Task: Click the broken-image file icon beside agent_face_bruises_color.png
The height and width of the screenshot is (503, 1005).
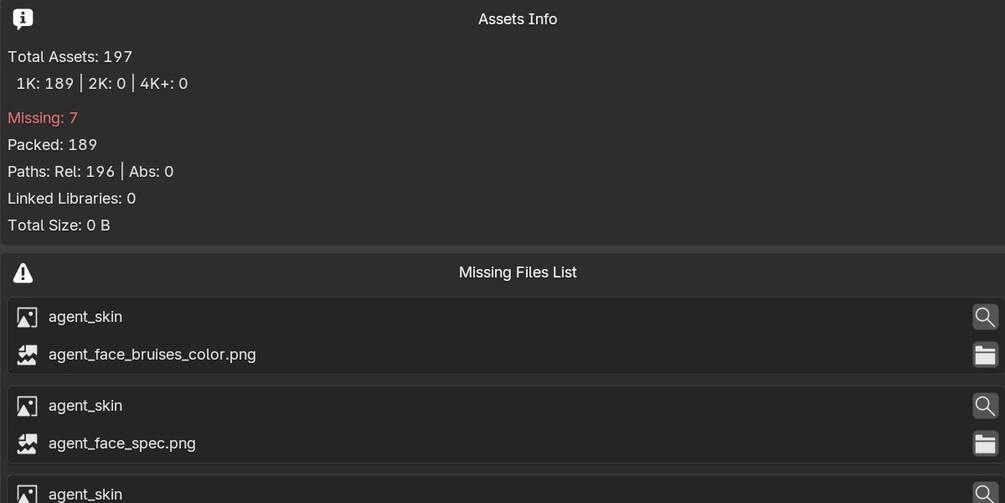Action: pos(27,355)
